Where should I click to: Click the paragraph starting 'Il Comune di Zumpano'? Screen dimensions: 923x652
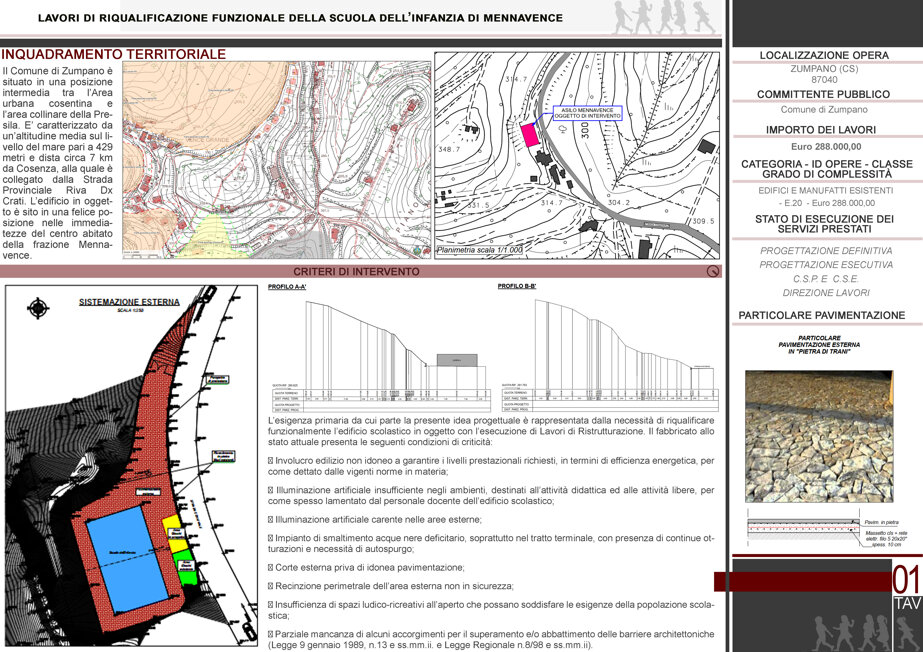(57, 163)
